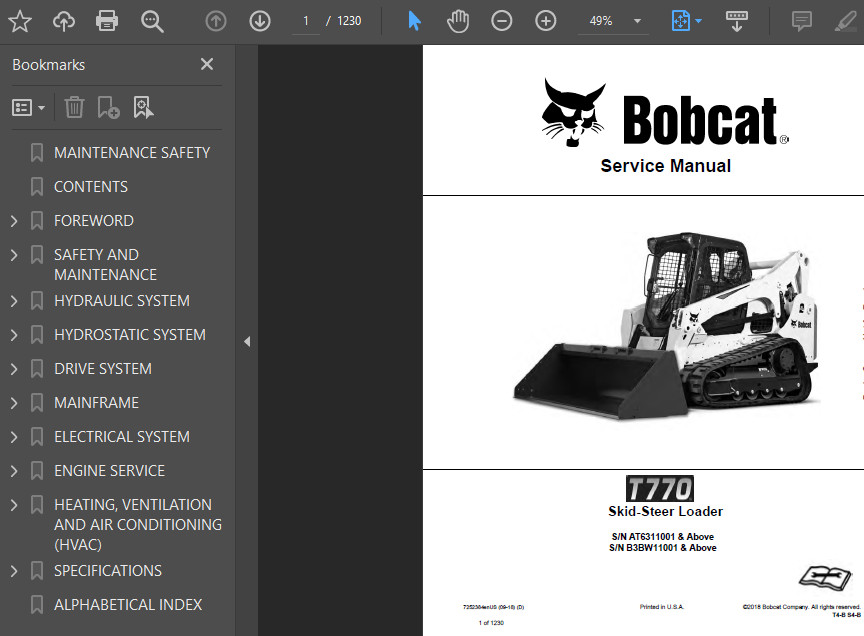Viewport: 864px width, 636px height.
Task: Click the open-book manual icon on page
Action: [825, 578]
